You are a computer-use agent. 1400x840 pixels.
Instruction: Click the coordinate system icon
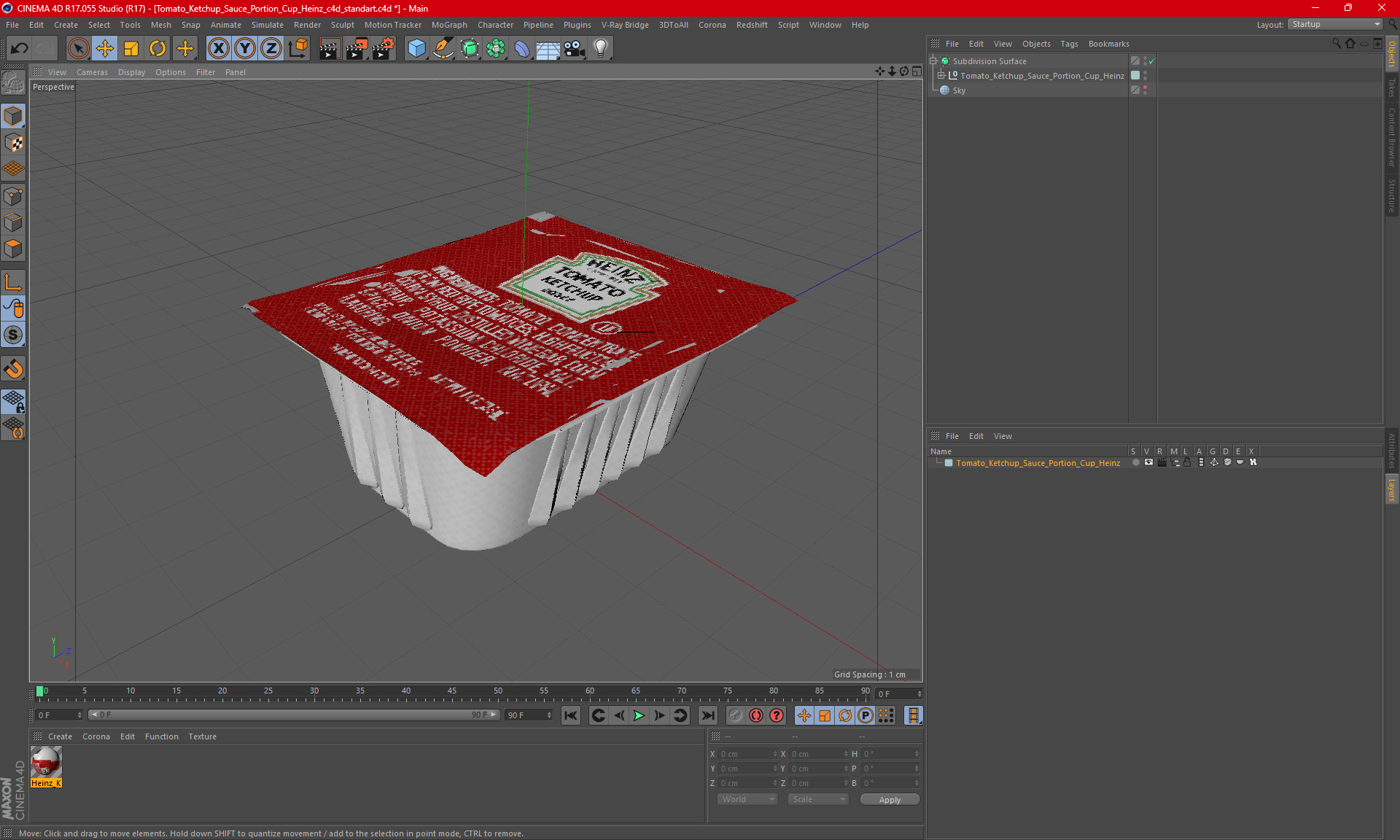coord(298,49)
